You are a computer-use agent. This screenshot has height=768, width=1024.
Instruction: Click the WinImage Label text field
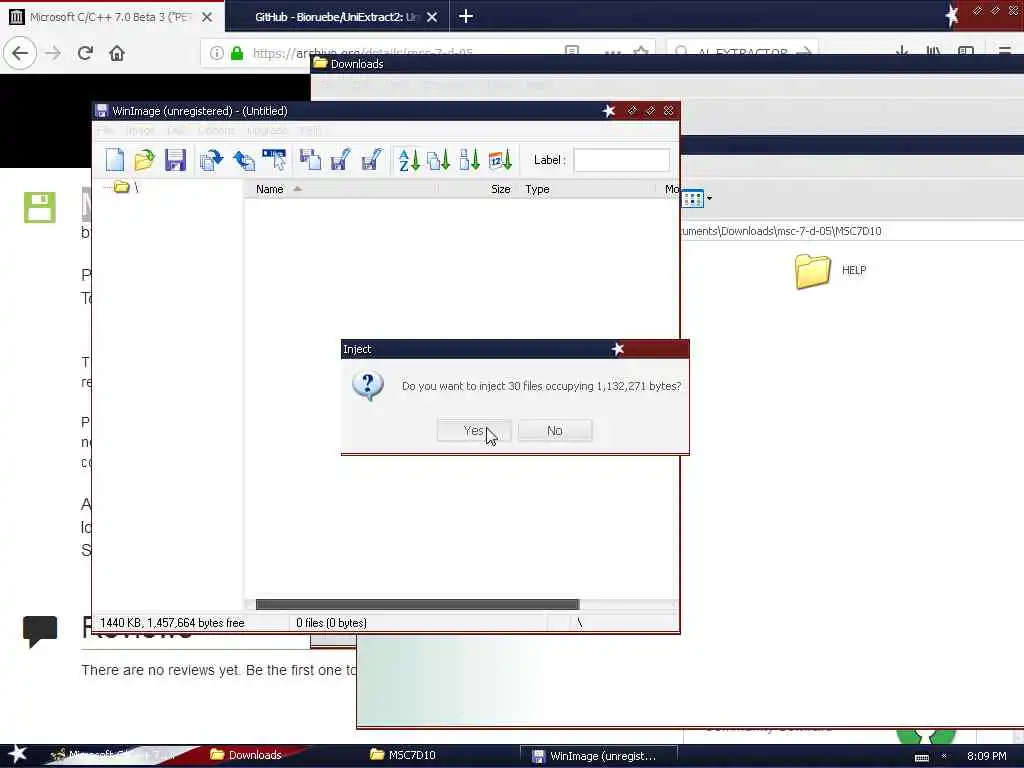[621, 160]
